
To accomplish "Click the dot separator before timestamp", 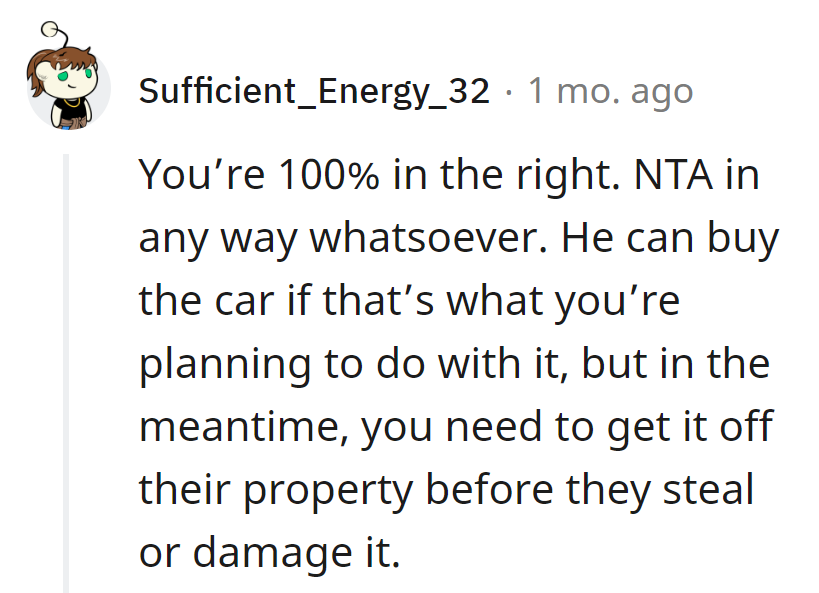I will point(508,91).
